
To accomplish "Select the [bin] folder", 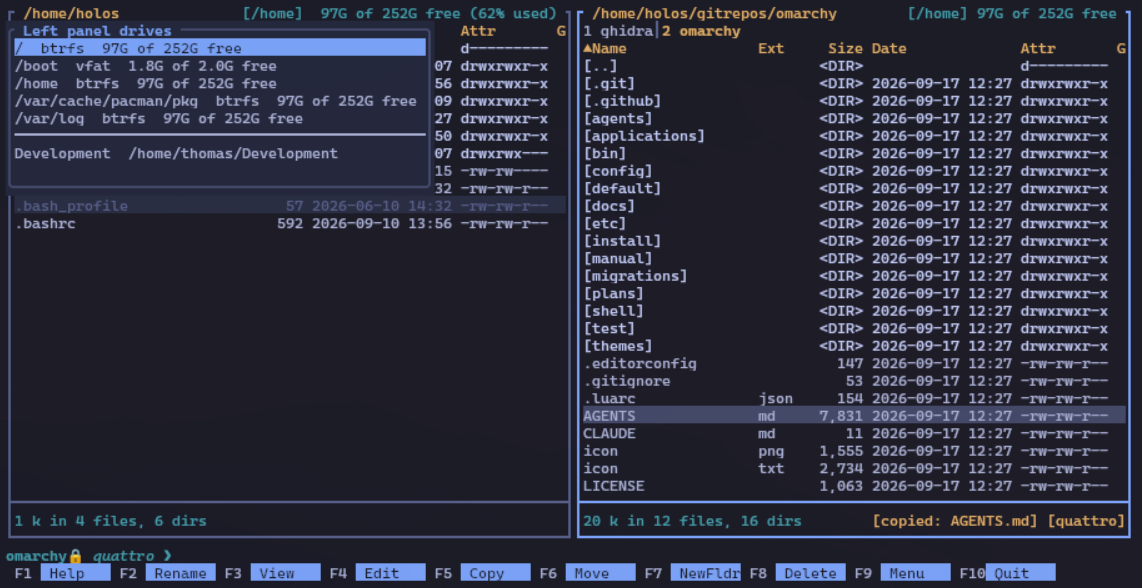I will pyautogui.click(x=854, y=154).
